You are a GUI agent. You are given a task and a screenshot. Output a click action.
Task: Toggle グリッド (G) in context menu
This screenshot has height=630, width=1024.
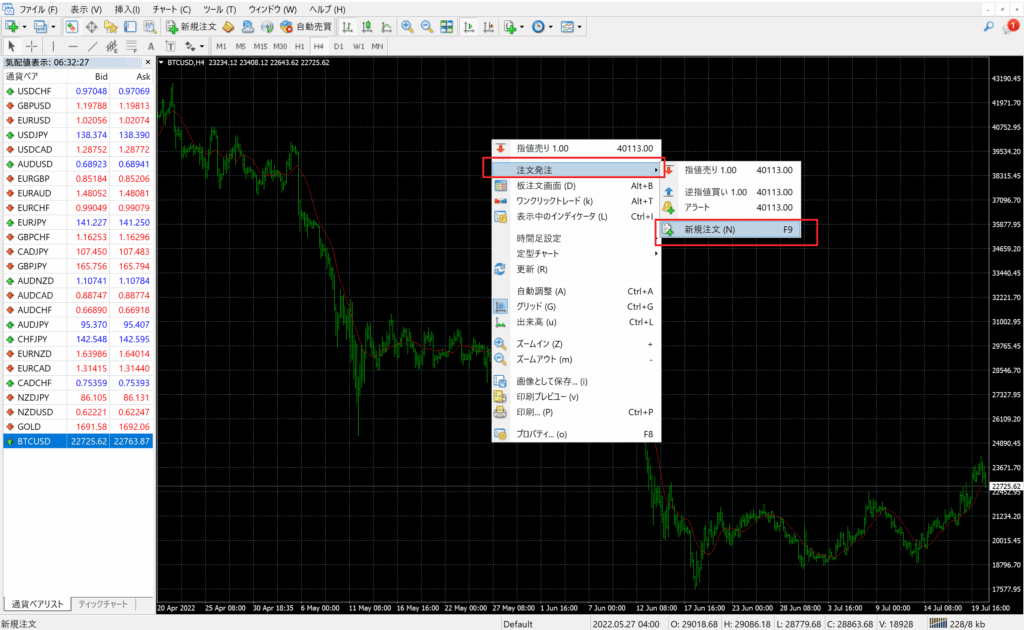576,306
